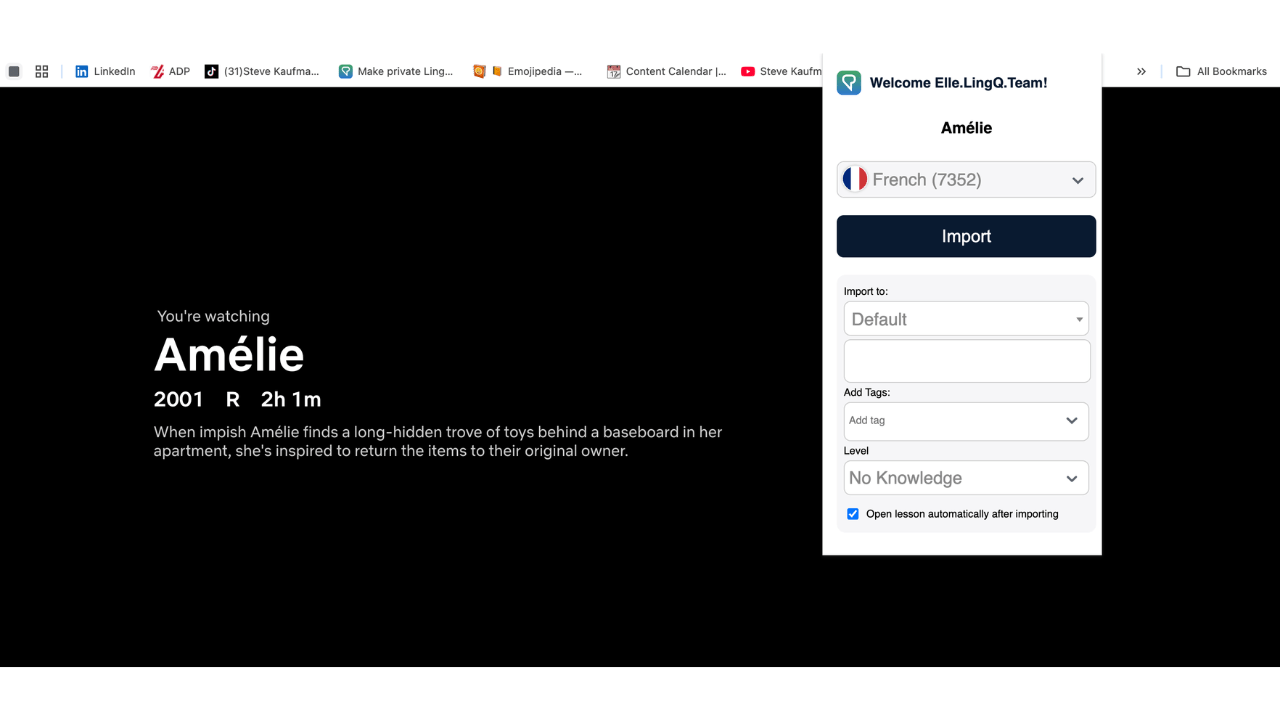The width and height of the screenshot is (1280, 720).
Task: Open the Emojipedia bookmark
Action: pyautogui.click(x=527, y=71)
